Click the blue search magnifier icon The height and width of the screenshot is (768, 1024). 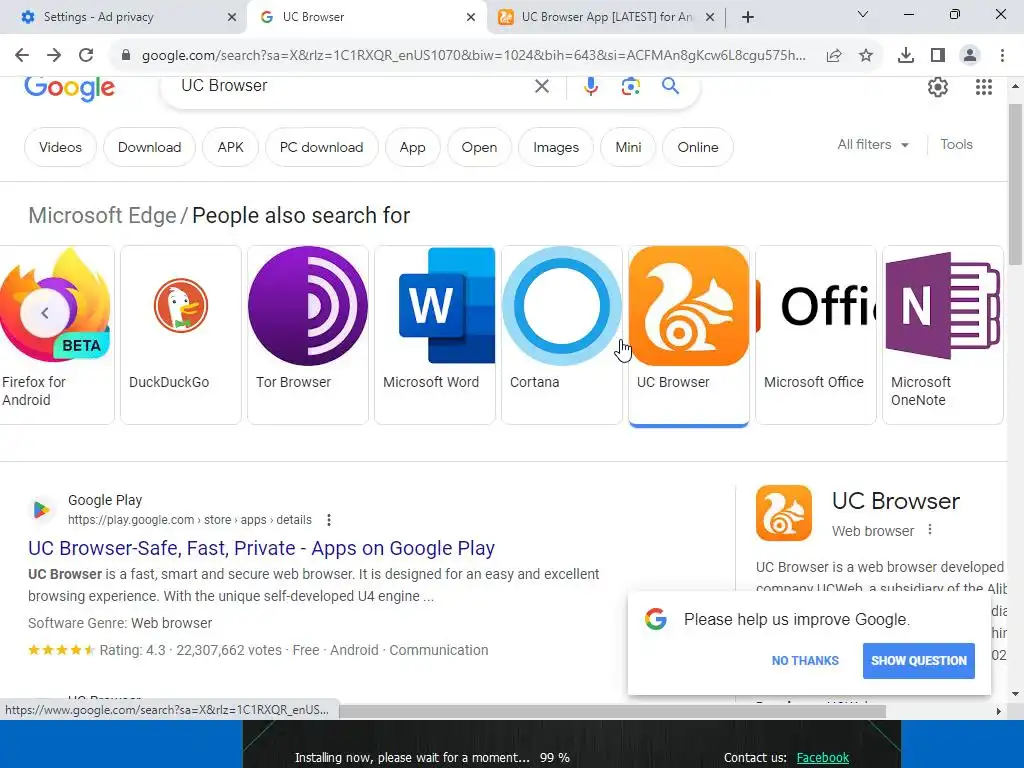pyautogui.click(x=670, y=86)
